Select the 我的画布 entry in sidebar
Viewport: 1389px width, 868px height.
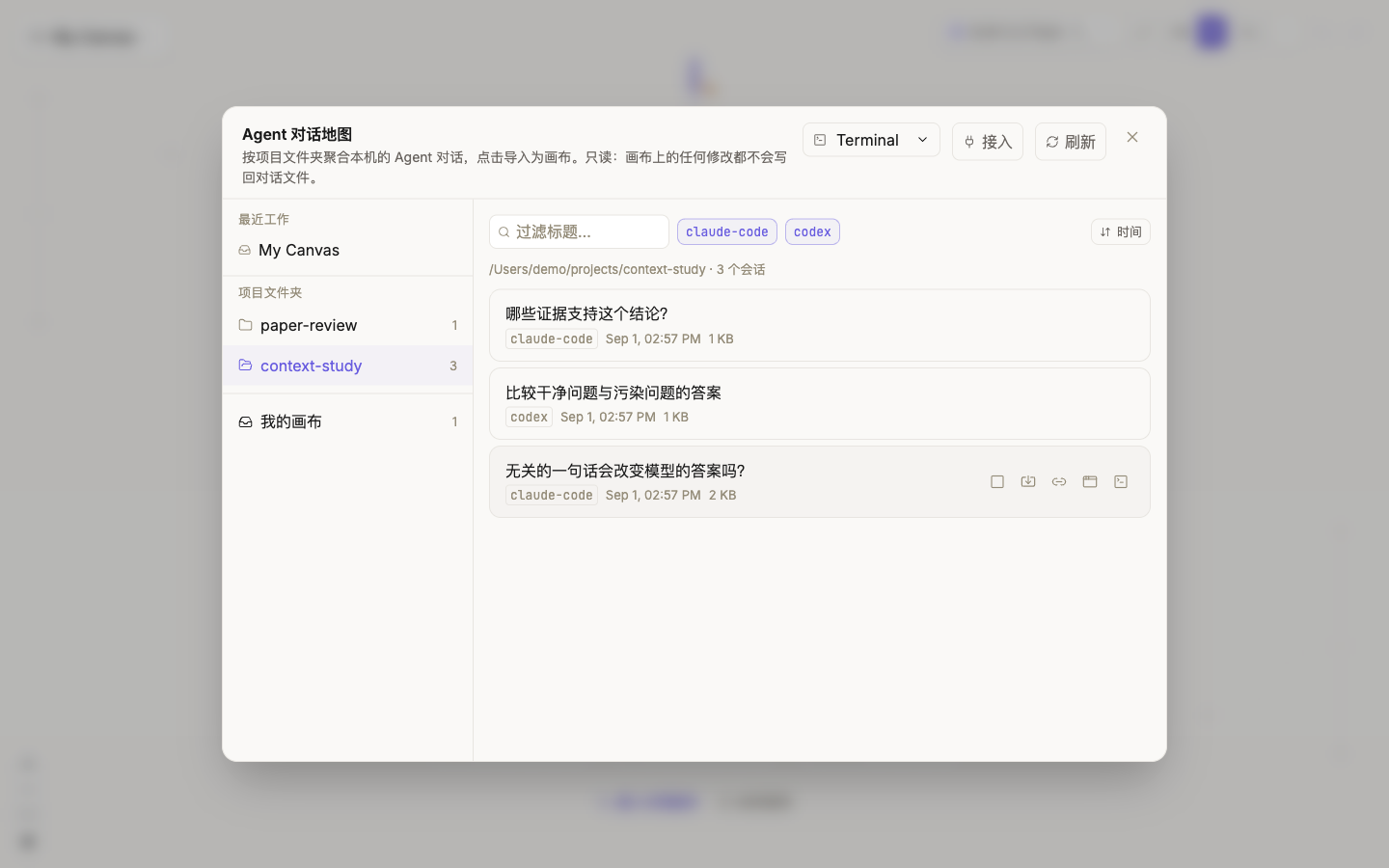point(347,421)
